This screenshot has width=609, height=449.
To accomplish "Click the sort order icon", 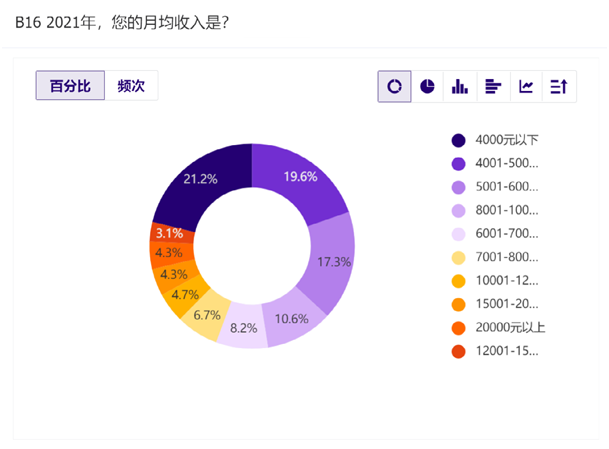I will coord(559,87).
